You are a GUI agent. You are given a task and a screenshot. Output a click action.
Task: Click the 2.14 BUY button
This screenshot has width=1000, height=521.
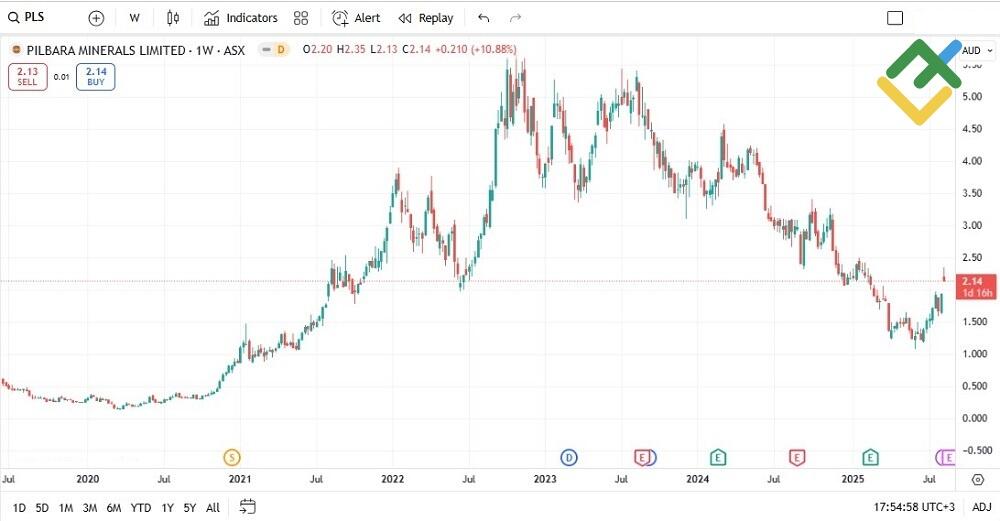96,77
